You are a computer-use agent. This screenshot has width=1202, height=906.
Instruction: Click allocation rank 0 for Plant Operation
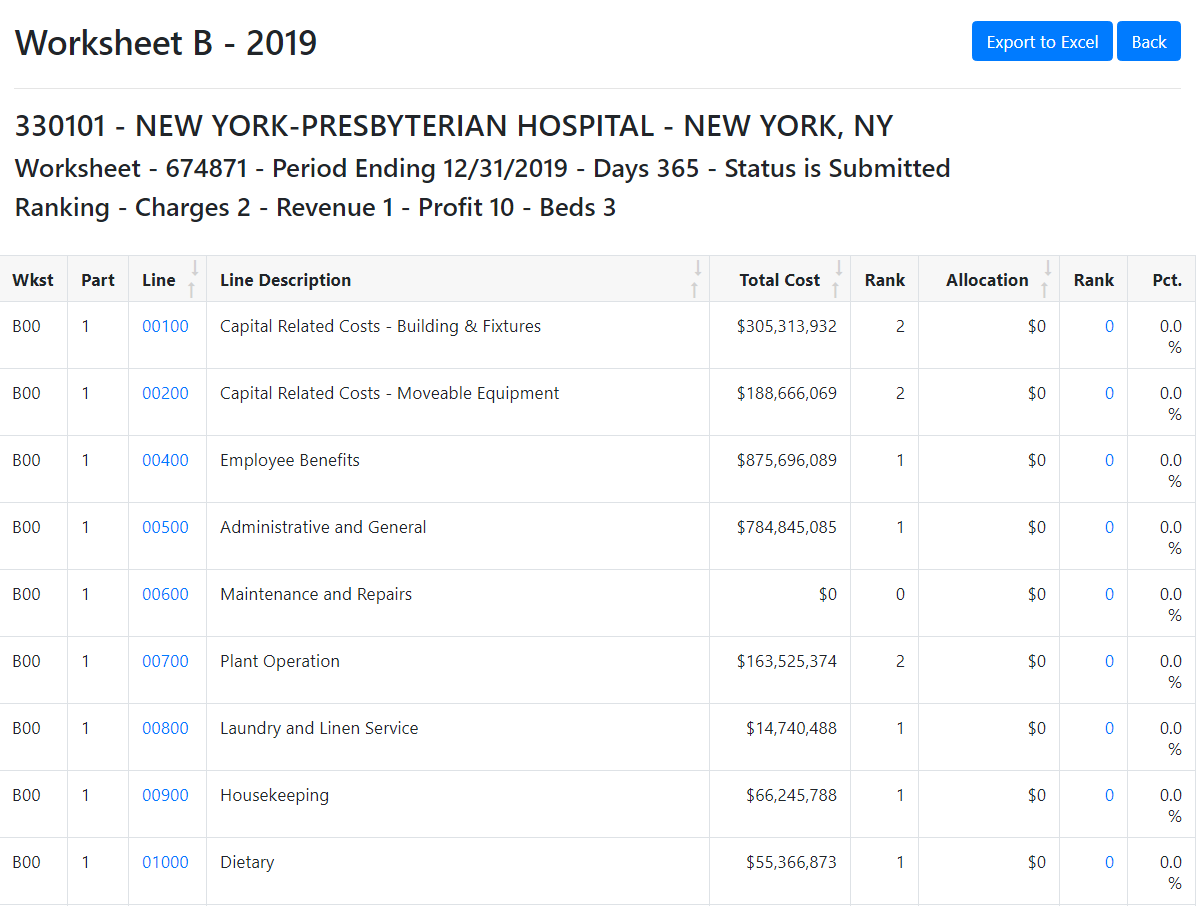click(x=1109, y=661)
